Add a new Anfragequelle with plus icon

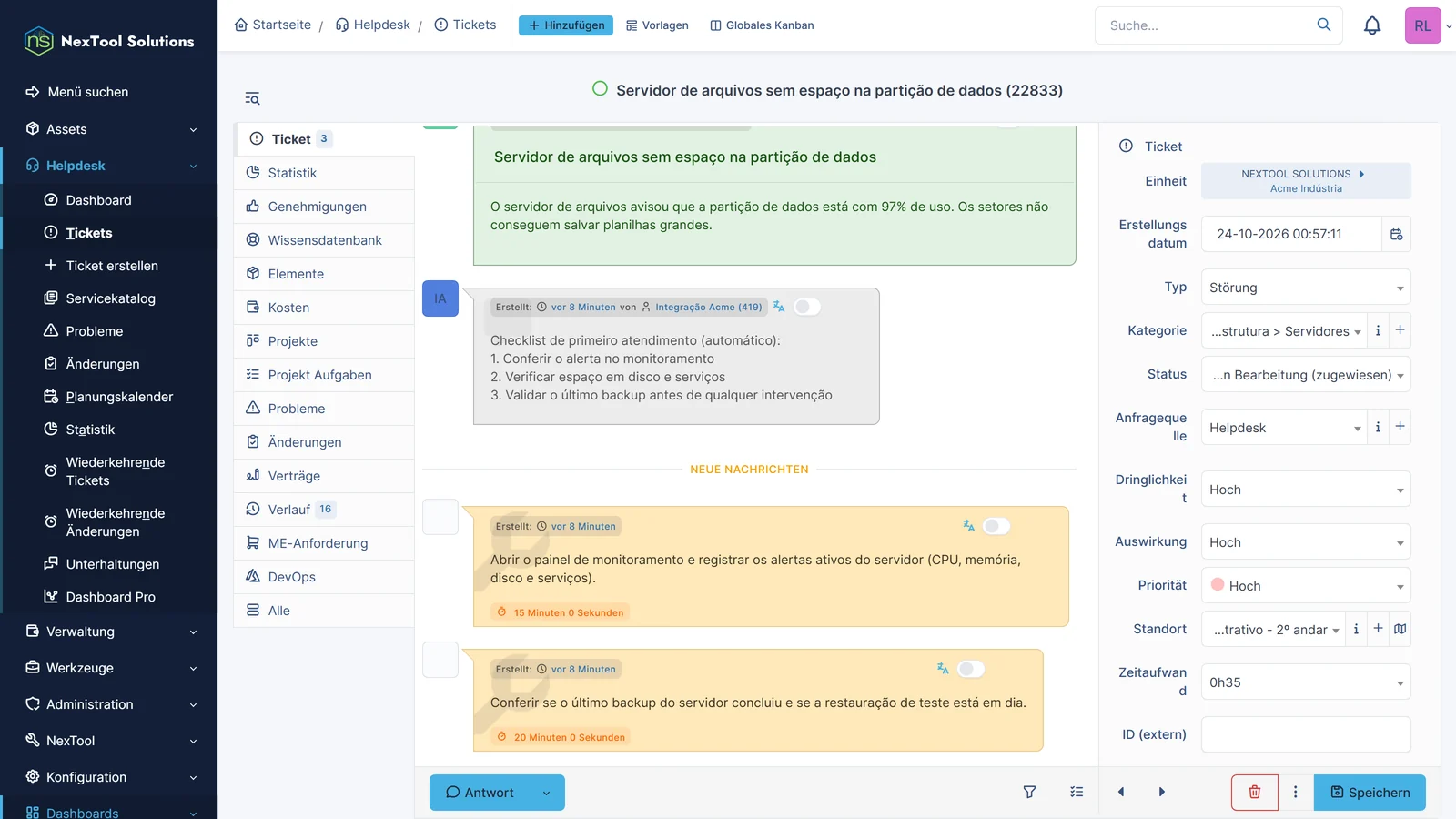(x=1400, y=427)
